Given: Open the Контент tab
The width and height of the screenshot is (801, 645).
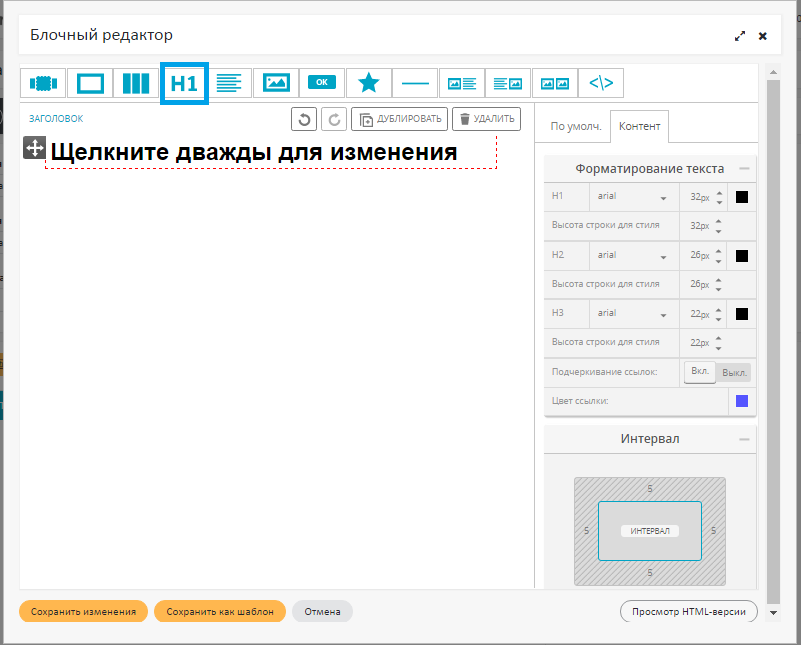Looking at the screenshot, I should pyautogui.click(x=639, y=127).
